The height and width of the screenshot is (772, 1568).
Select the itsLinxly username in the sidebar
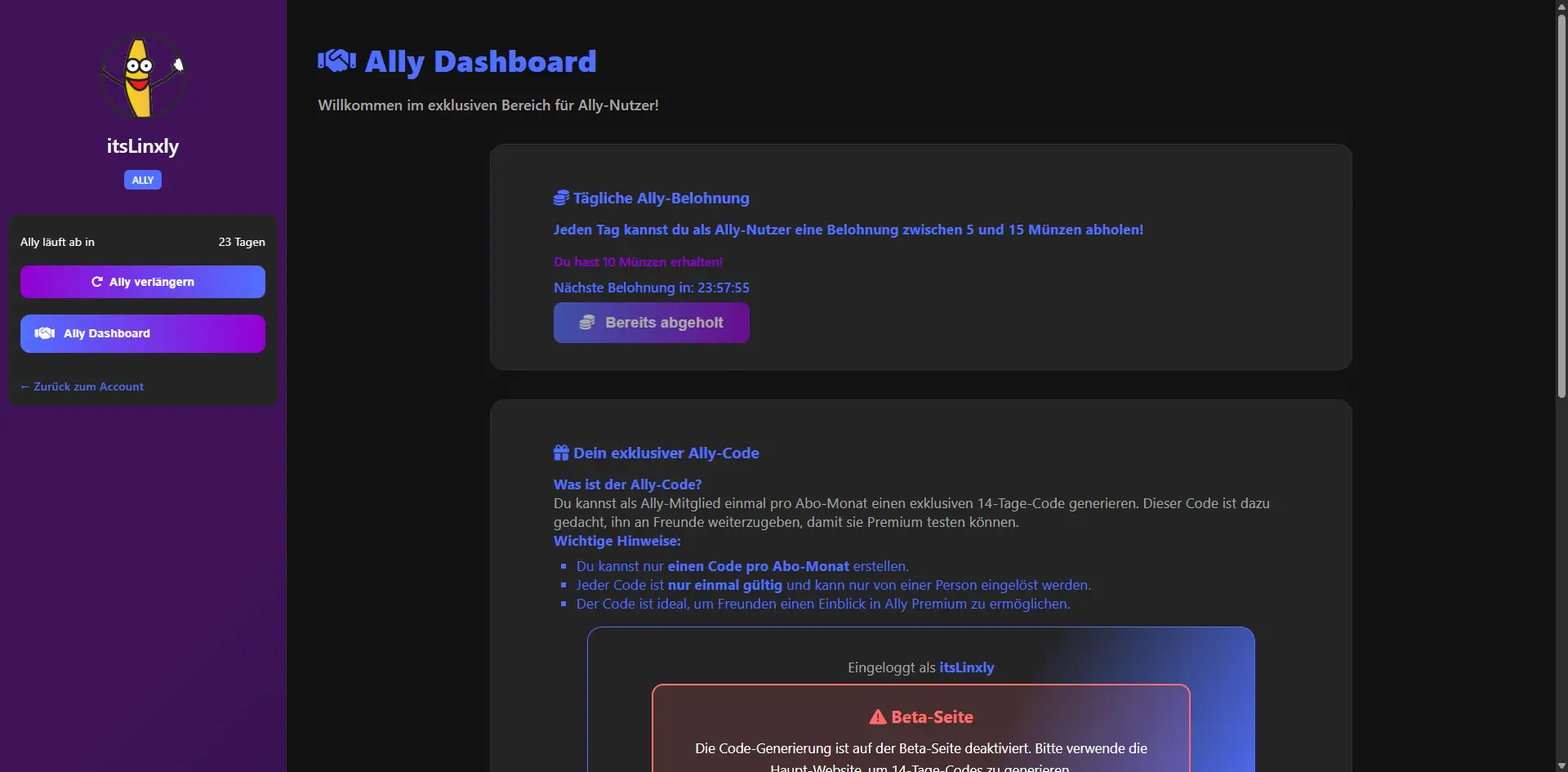(143, 146)
